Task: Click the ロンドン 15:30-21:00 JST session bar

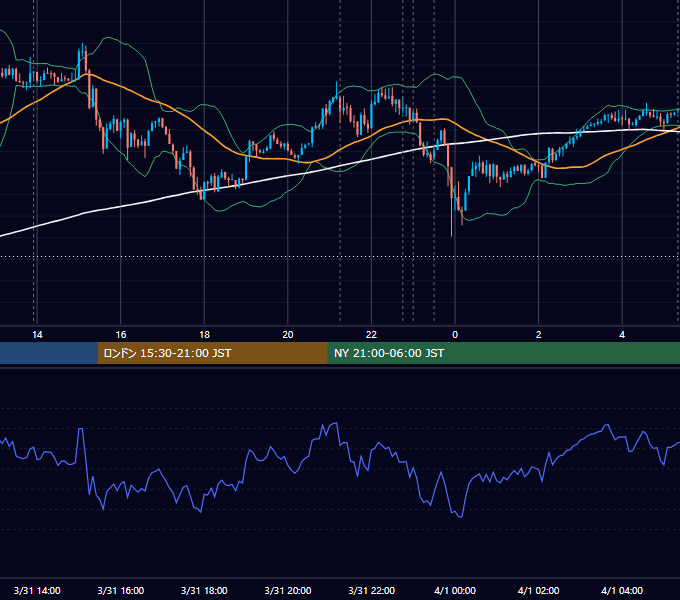Action: point(212,353)
